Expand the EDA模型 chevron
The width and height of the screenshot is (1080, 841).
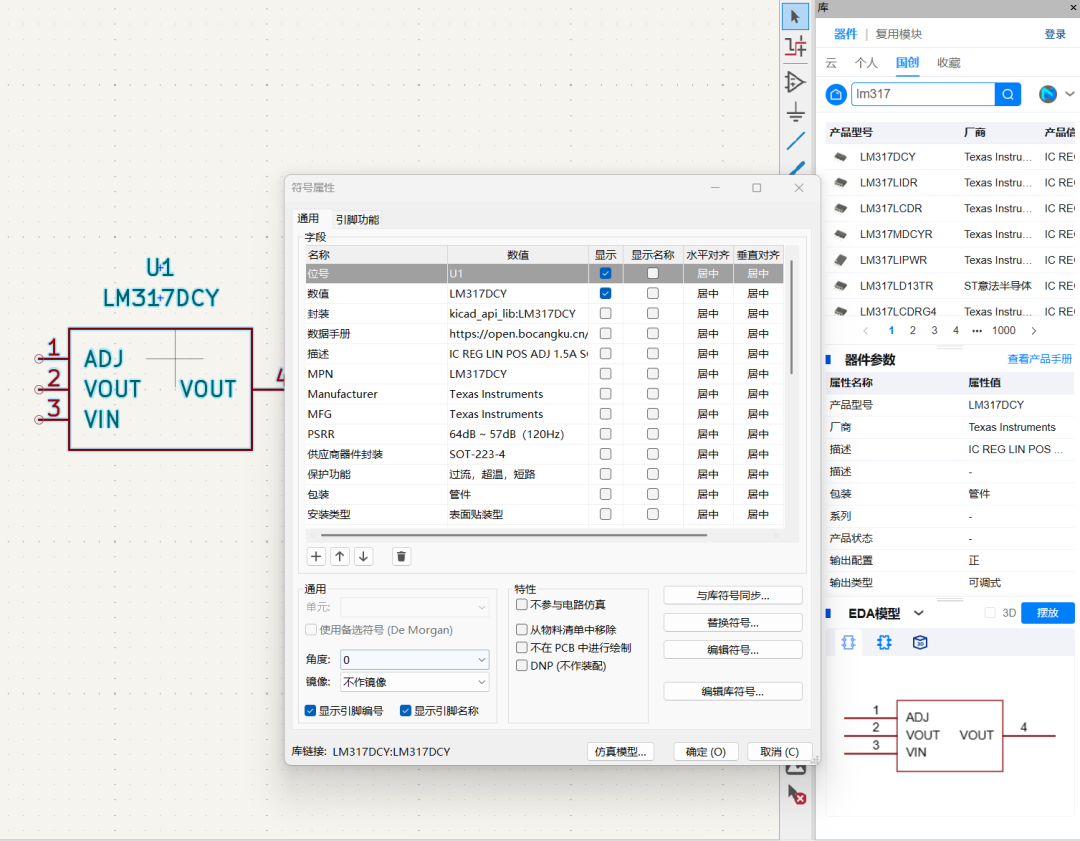[919, 613]
